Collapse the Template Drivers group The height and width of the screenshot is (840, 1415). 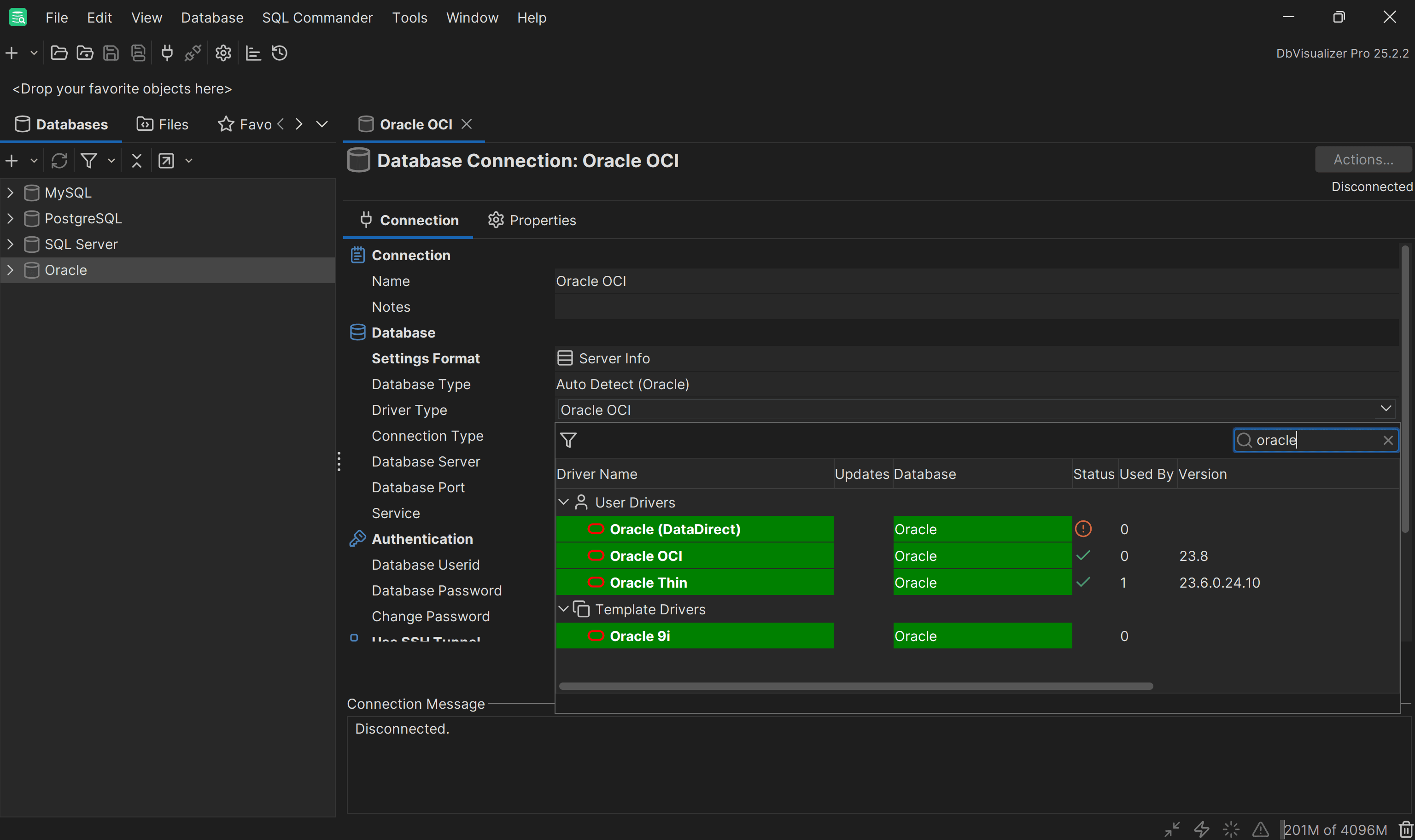pos(564,609)
